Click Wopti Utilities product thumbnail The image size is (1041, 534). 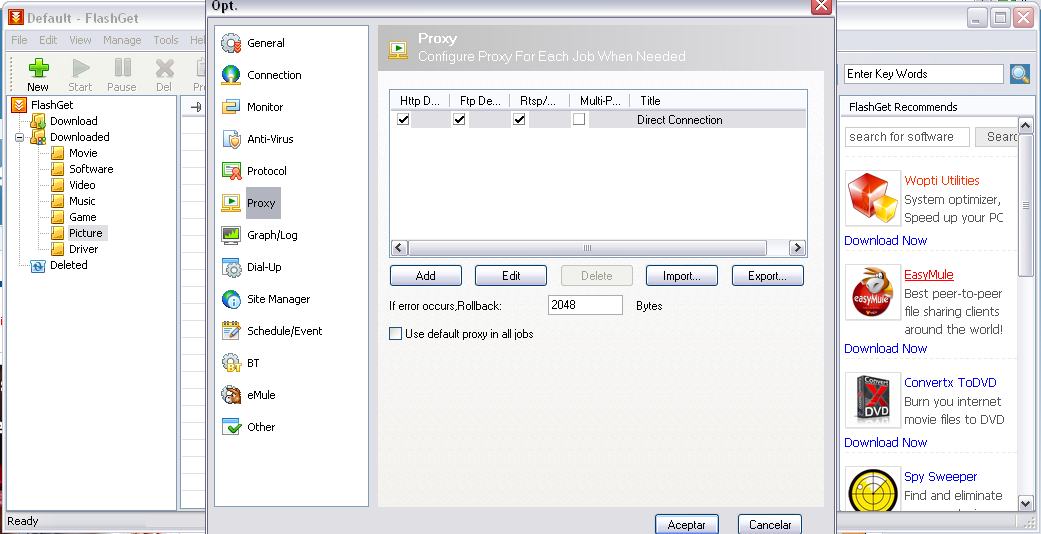point(873,199)
